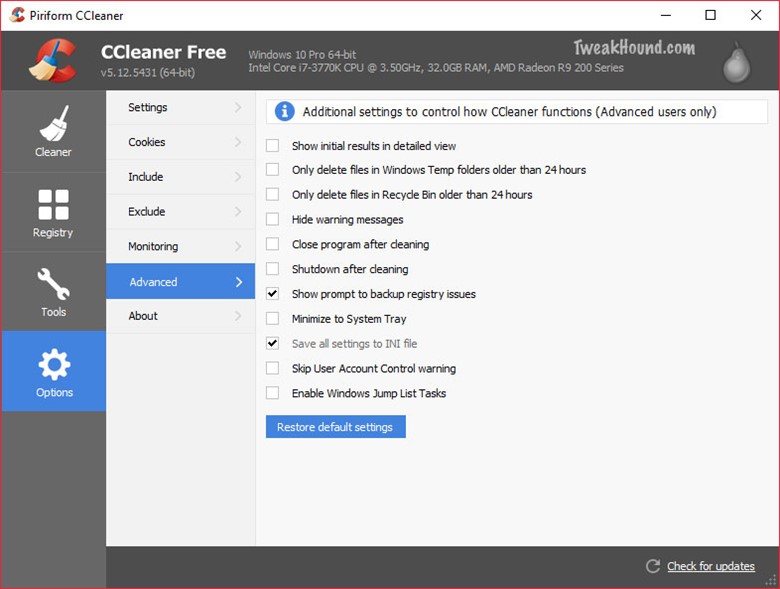Expand the About row chevron

click(238, 316)
